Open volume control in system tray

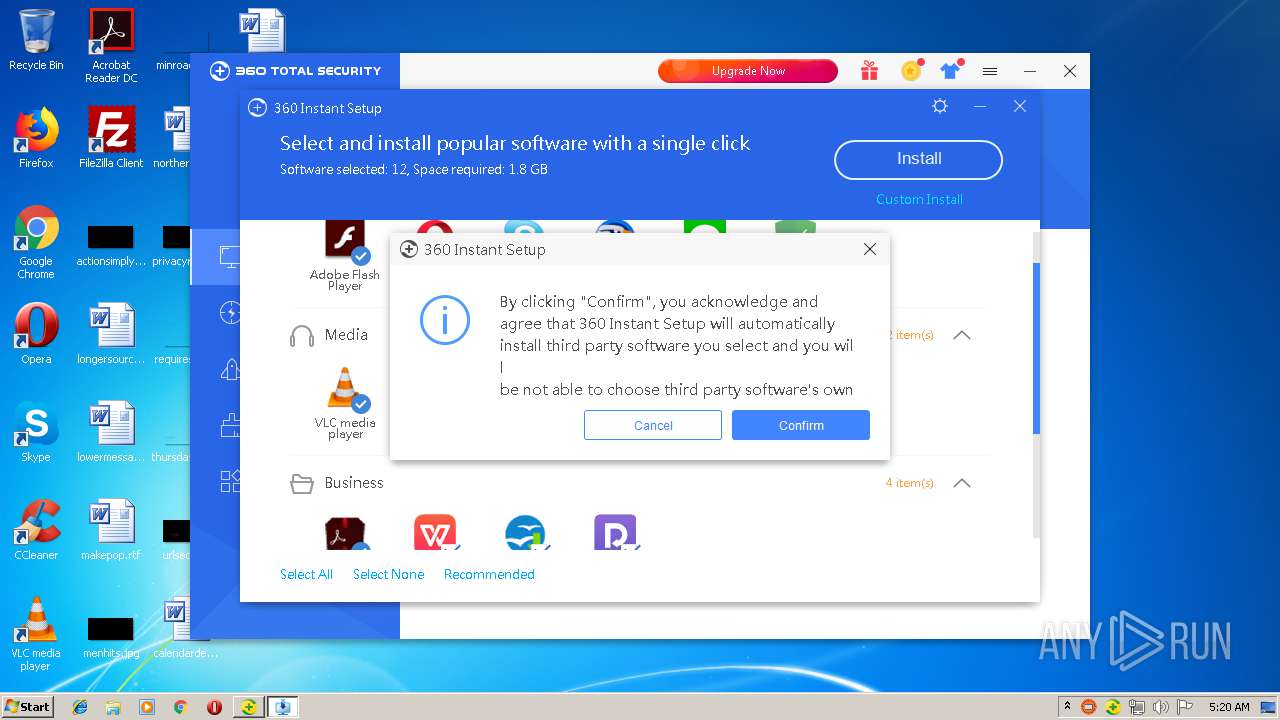[1161, 707]
